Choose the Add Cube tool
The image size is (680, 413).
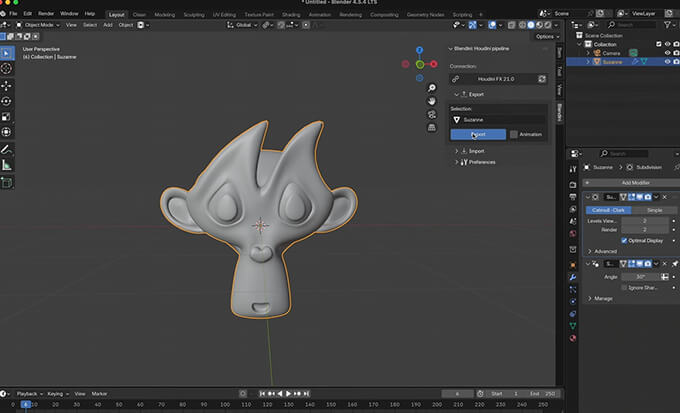coord(7,182)
